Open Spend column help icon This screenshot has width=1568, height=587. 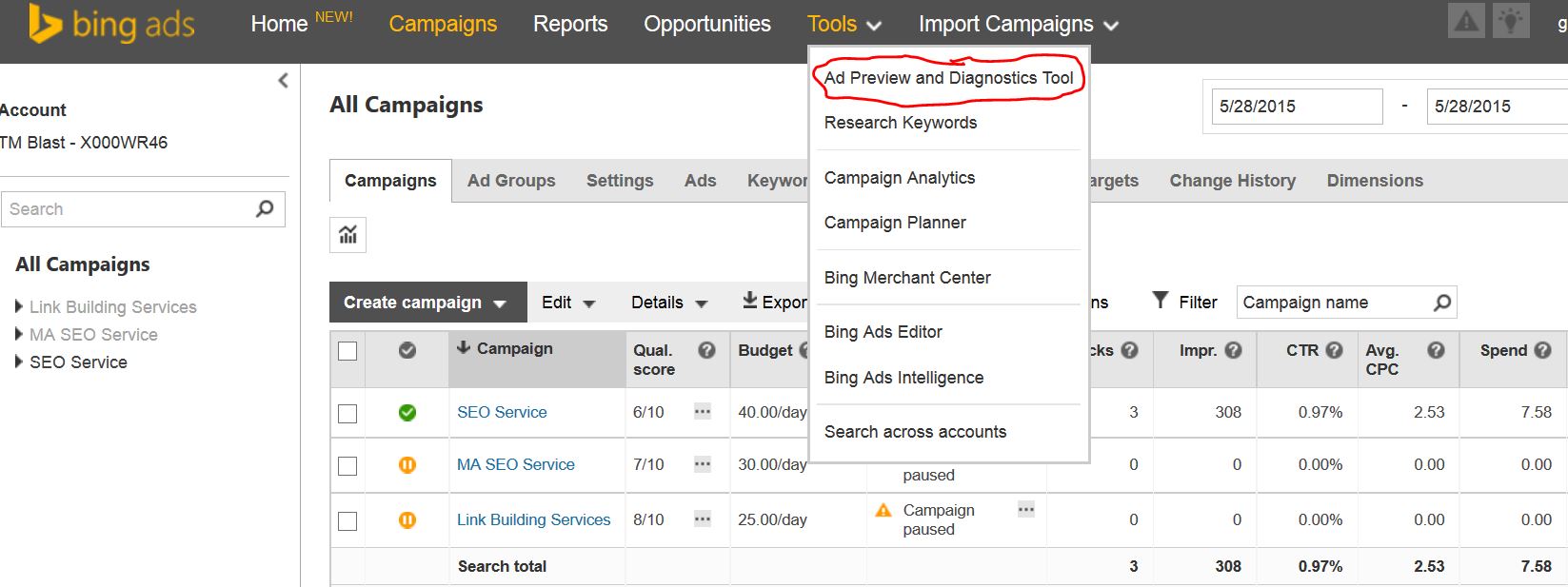(1542, 350)
